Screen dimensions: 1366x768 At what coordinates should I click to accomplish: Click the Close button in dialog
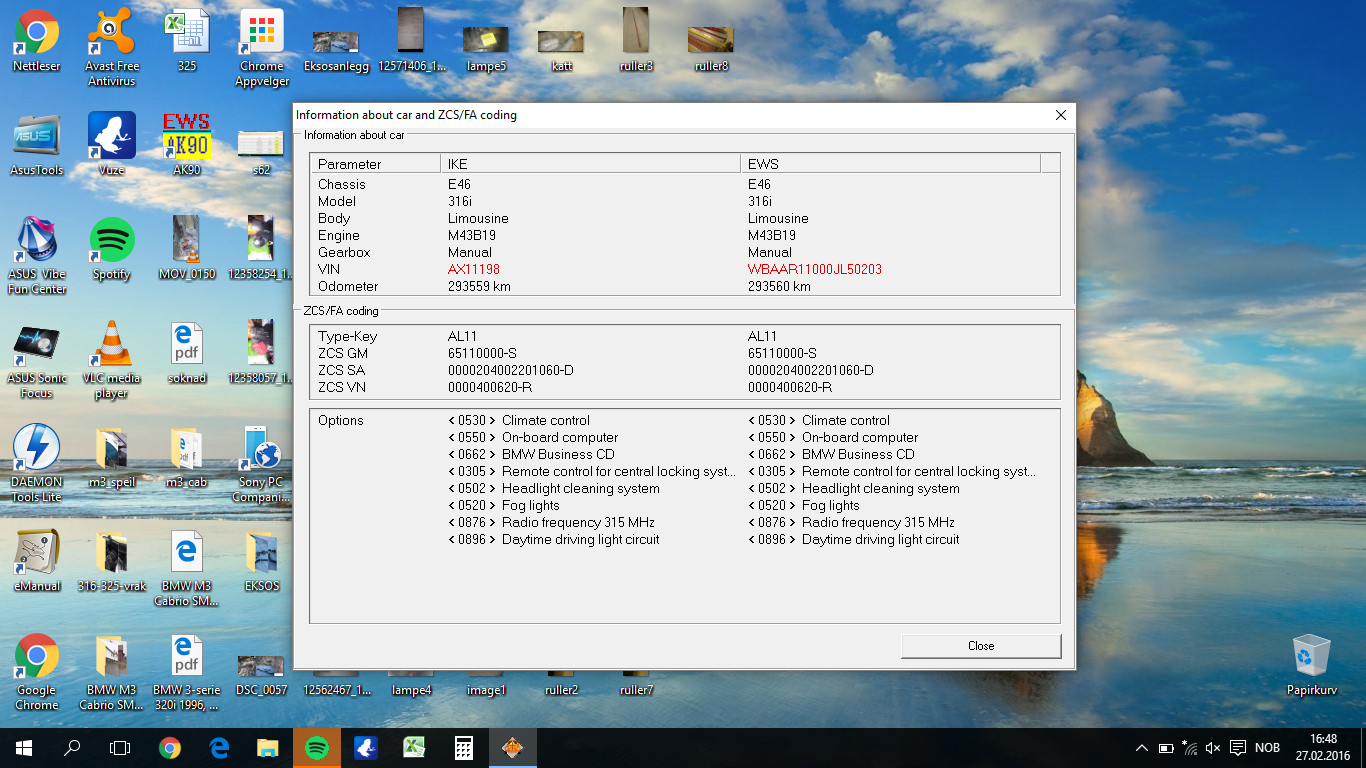tap(981, 646)
